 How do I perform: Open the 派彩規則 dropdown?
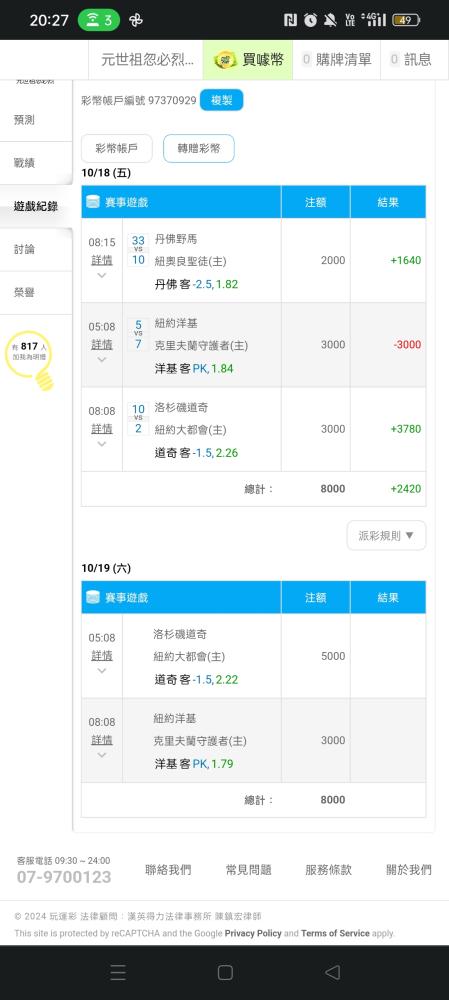[x=386, y=536]
